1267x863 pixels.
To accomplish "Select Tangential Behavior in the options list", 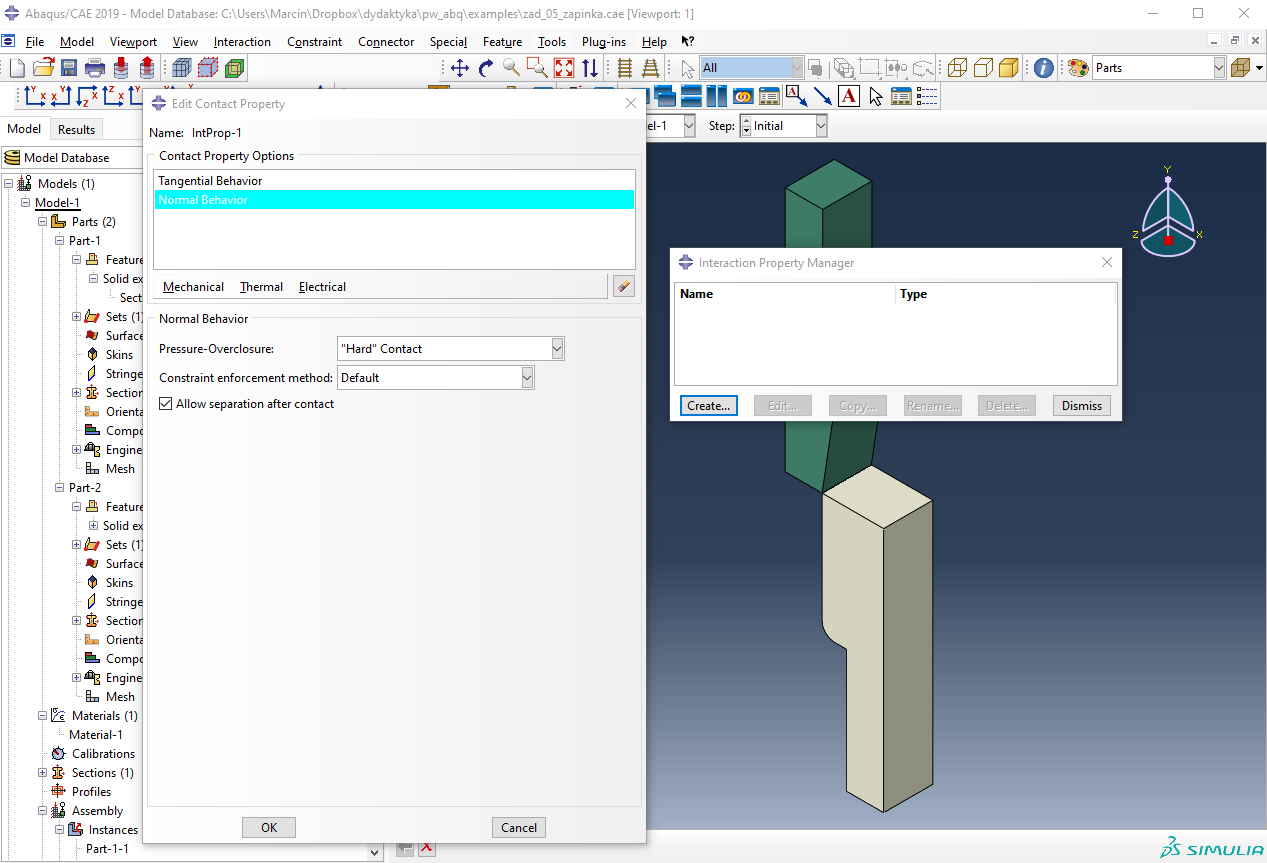I will [x=211, y=181].
